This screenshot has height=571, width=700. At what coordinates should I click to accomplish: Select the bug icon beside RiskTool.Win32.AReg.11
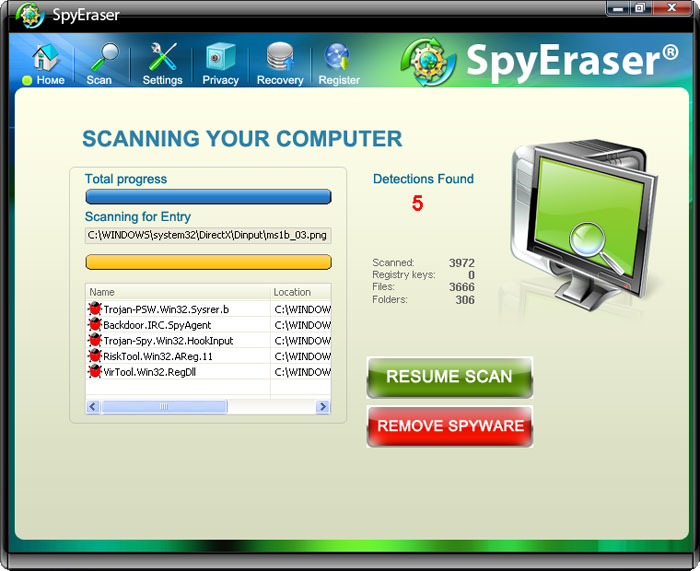coord(95,356)
